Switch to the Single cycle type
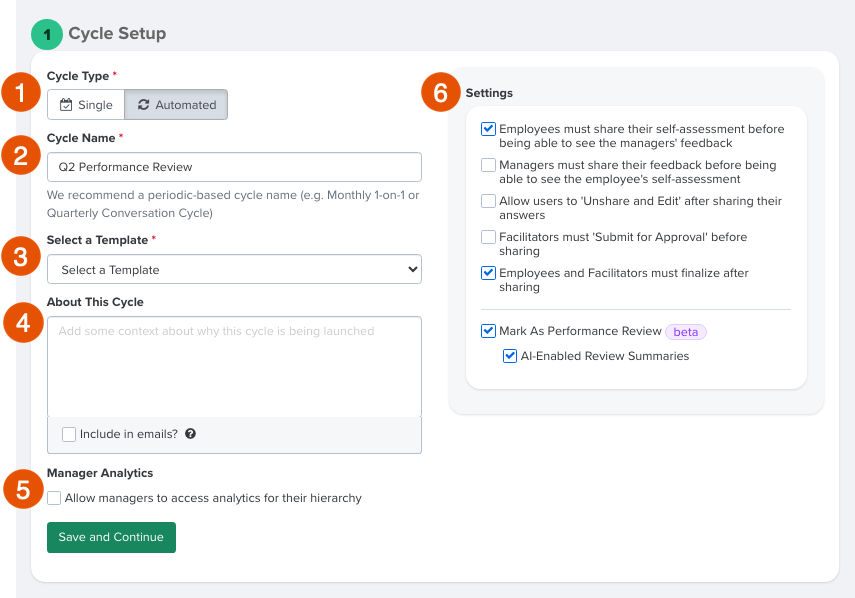The width and height of the screenshot is (855, 598). pos(85,104)
